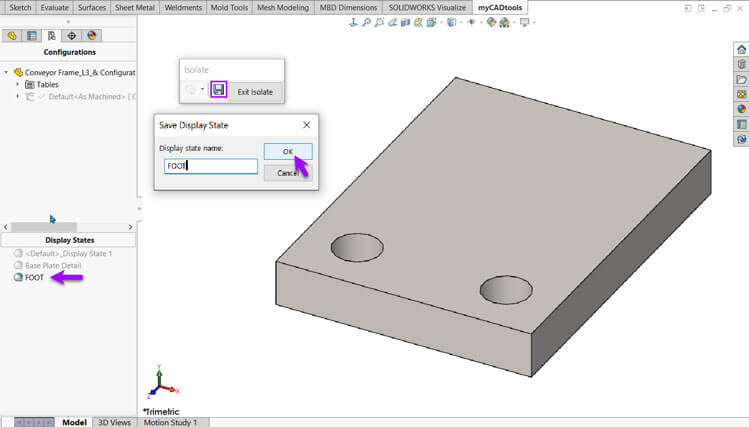
Task: Expand the Tables node
Action: tap(18, 85)
